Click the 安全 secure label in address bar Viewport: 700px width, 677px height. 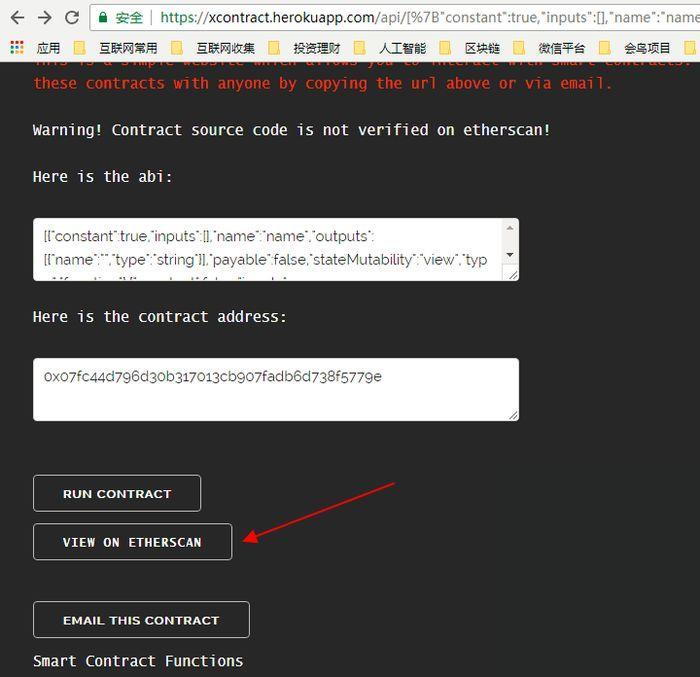click(129, 18)
